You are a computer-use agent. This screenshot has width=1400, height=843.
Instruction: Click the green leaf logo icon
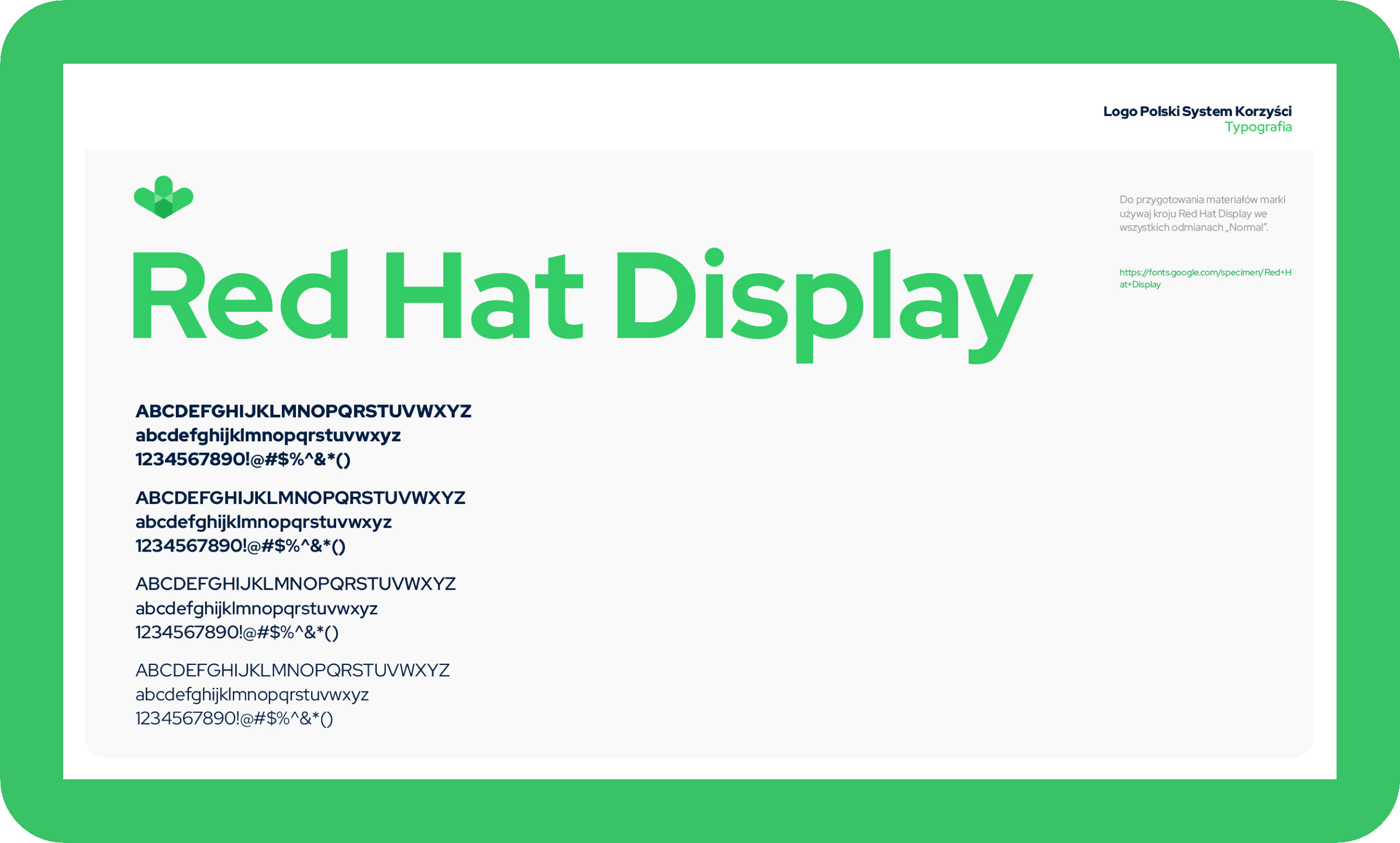163,197
